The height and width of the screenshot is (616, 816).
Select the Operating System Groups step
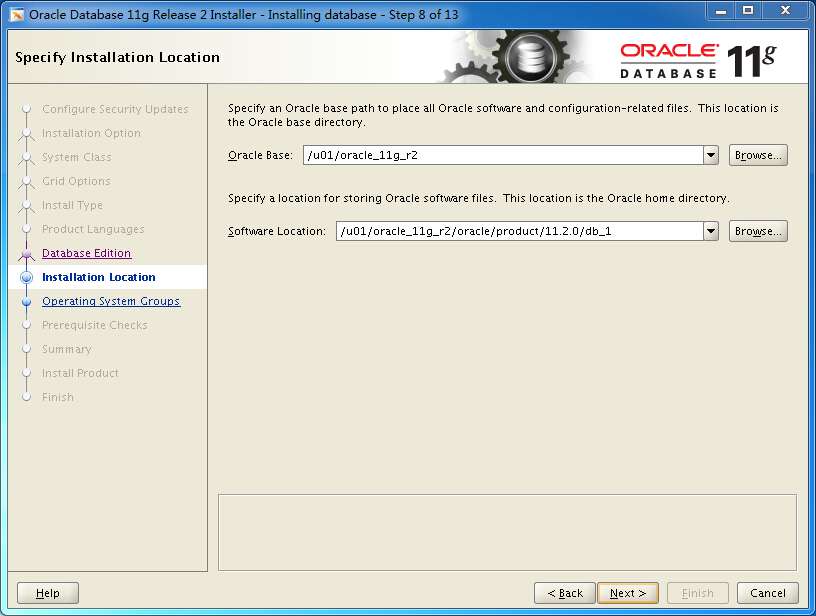110,301
